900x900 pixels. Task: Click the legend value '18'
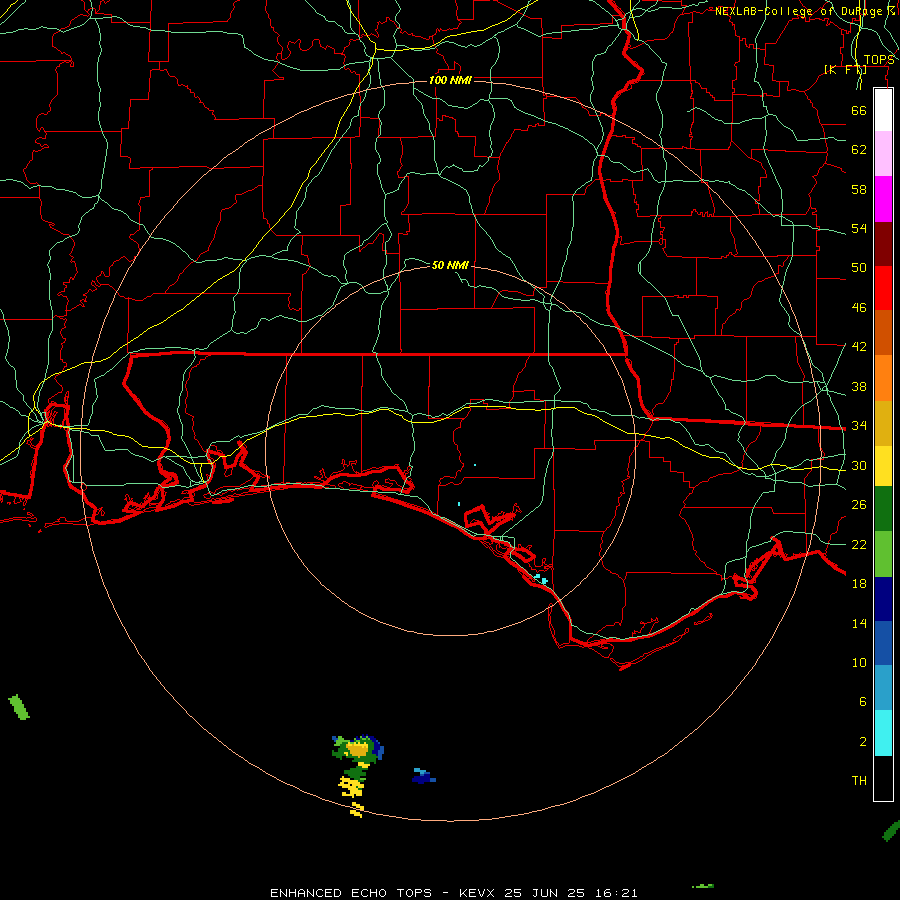(x=859, y=584)
